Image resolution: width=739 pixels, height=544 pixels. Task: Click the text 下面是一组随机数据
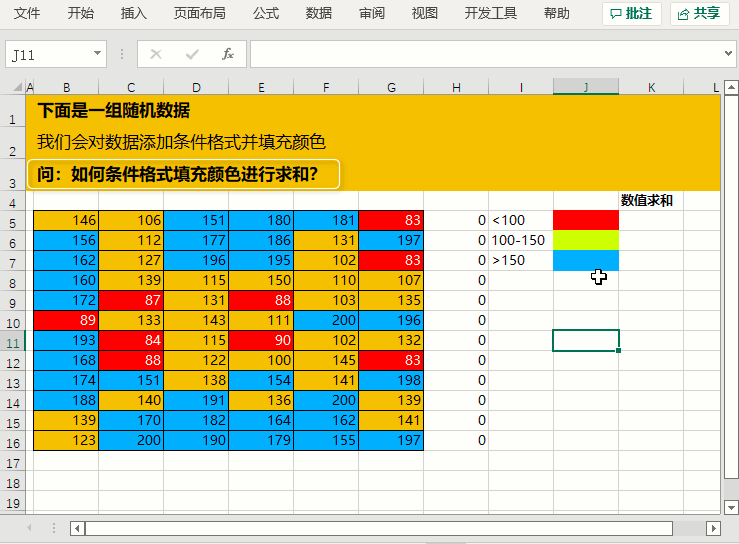pyautogui.click(x=114, y=111)
